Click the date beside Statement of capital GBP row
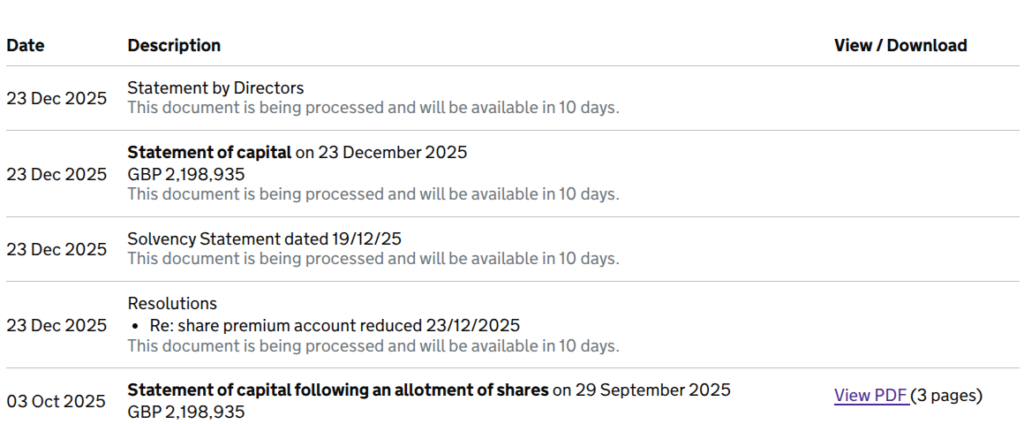The image size is (1024, 424). pyautogui.click(x=56, y=174)
